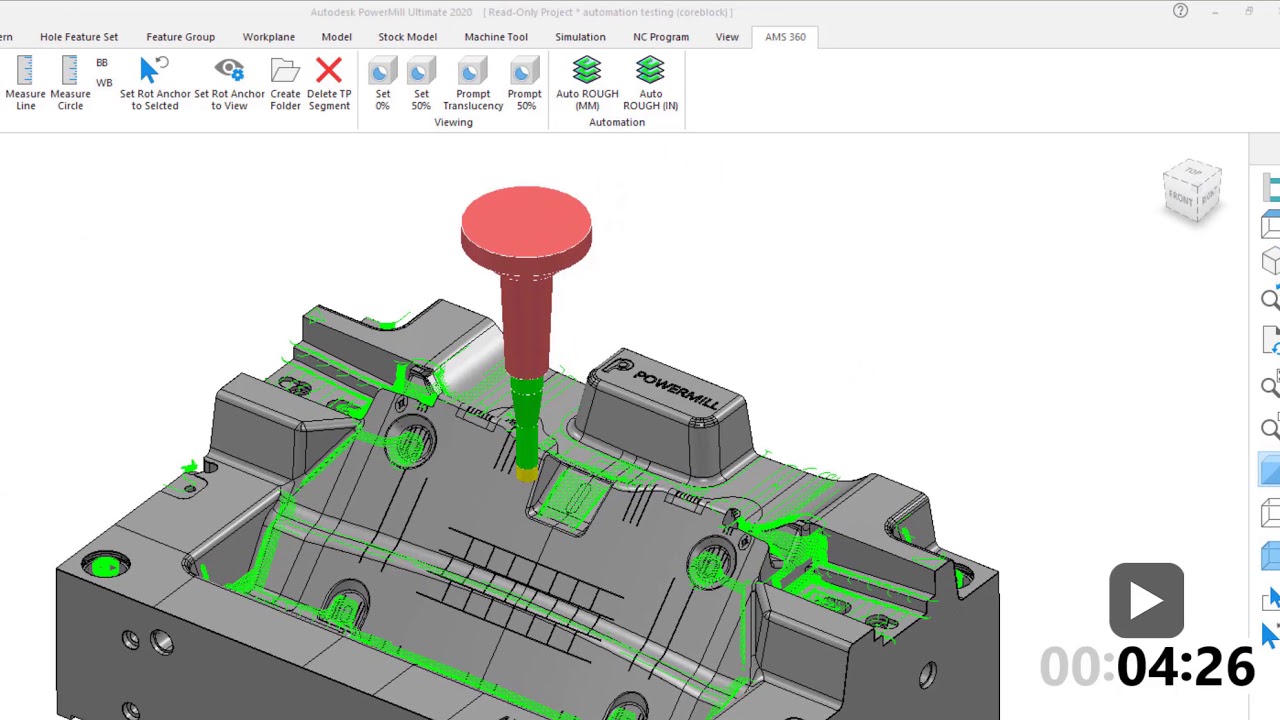Click the green cutting tool shank
Viewport: 1280px width, 720px height.
pos(526,422)
